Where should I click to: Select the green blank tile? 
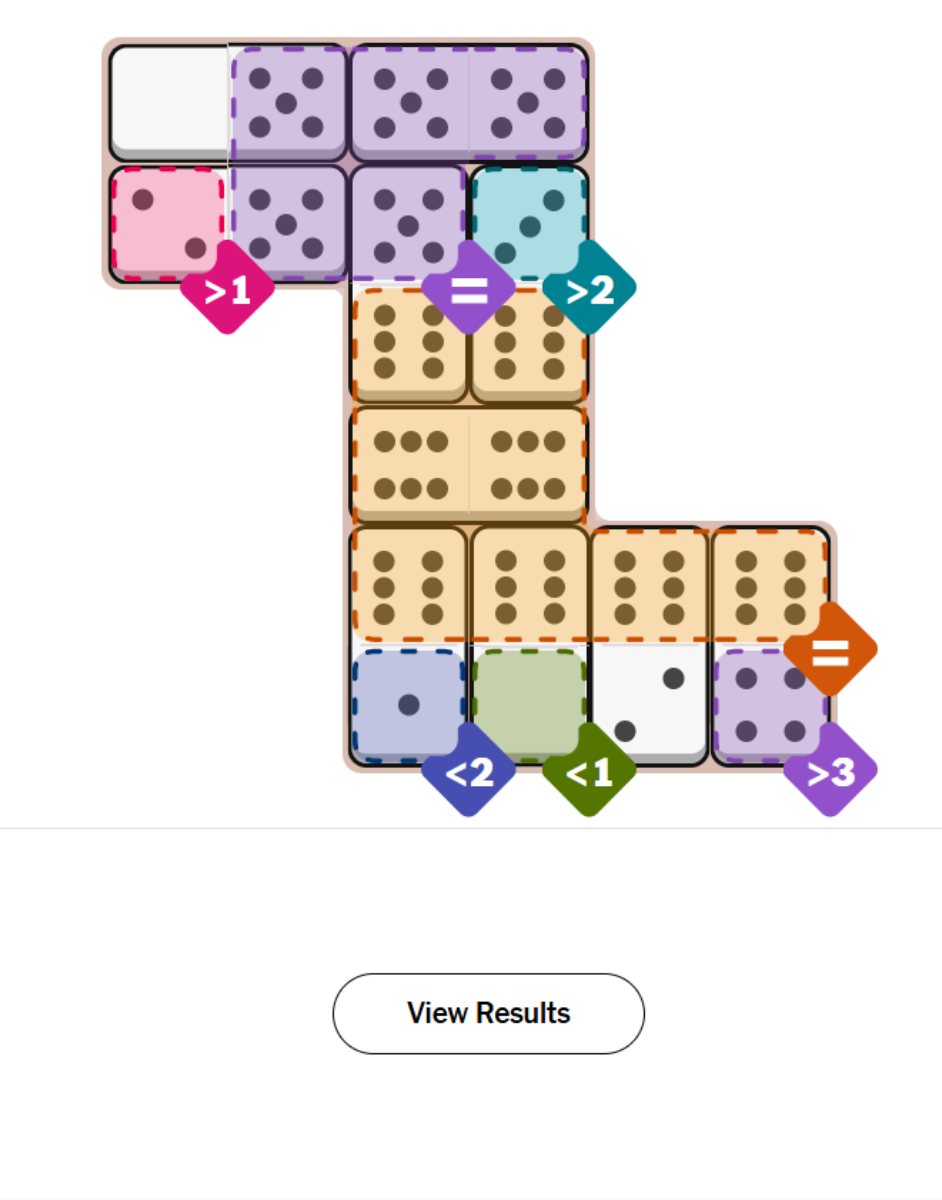[x=528, y=700]
